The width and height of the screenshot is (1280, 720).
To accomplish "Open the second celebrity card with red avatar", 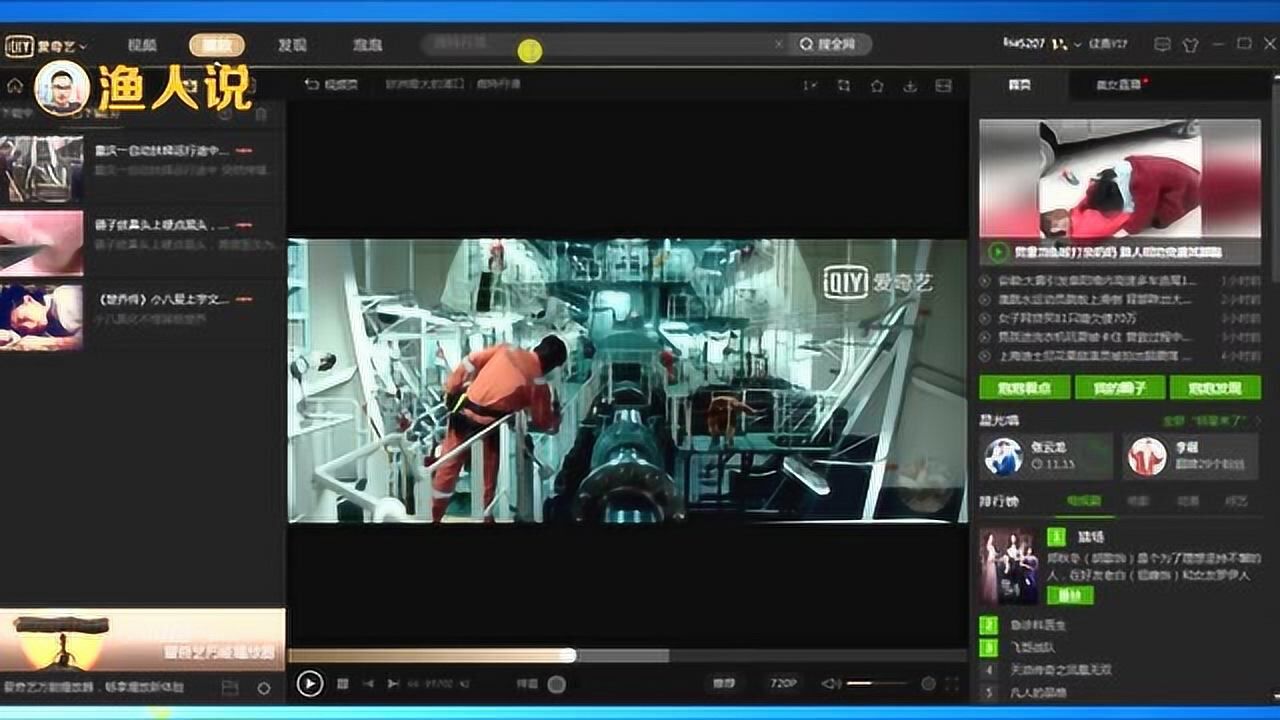I will (x=1191, y=456).
